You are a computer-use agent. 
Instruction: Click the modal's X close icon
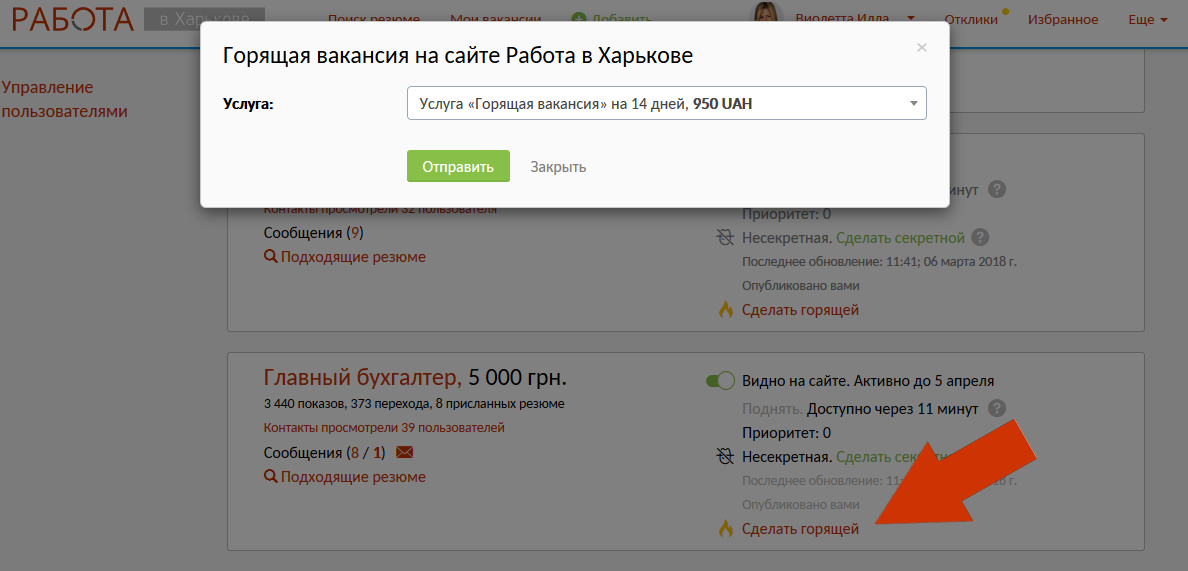coord(921,47)
